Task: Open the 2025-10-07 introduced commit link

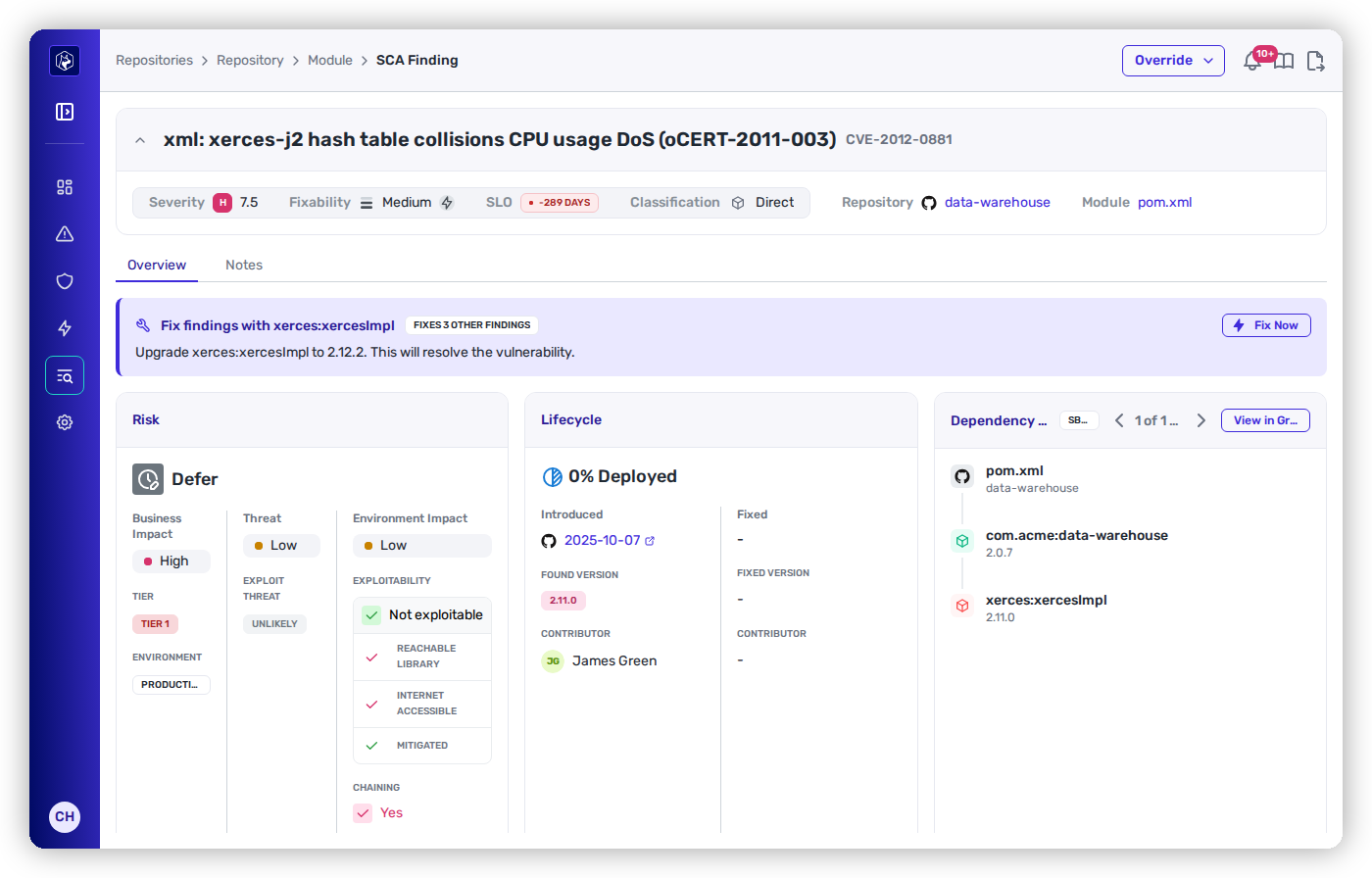Action: pos(602,541)
